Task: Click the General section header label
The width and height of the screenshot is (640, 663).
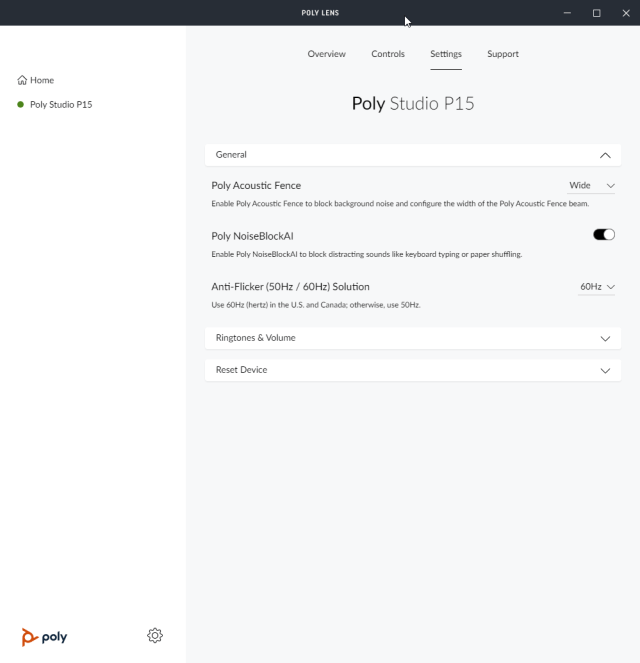Action: coord(231,154)
